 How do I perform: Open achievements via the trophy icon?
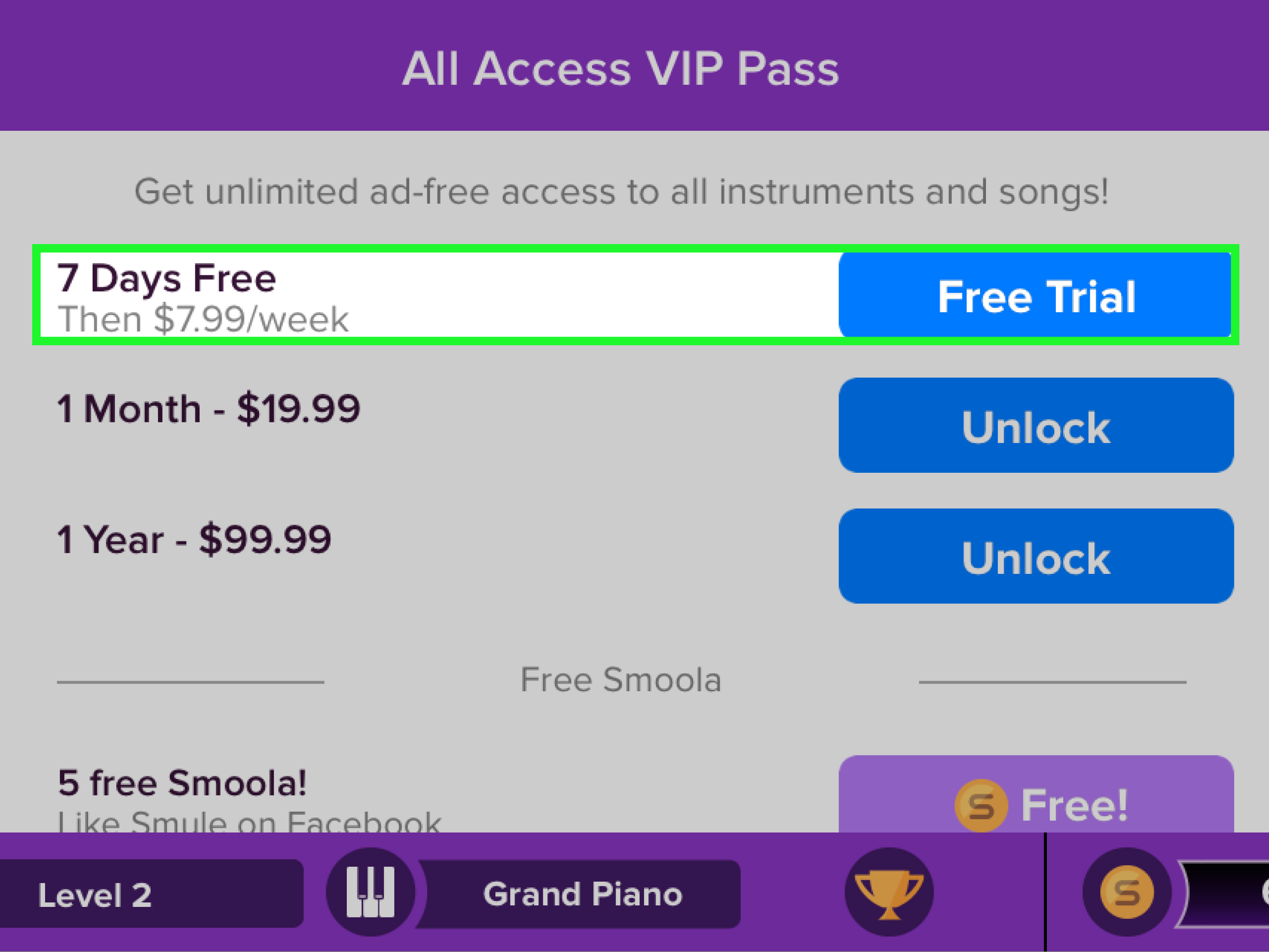[x=889, y=892]
